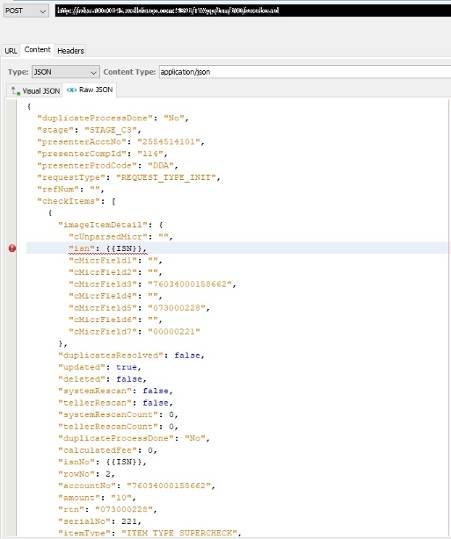Click the request URL field

tap(253, 11)
